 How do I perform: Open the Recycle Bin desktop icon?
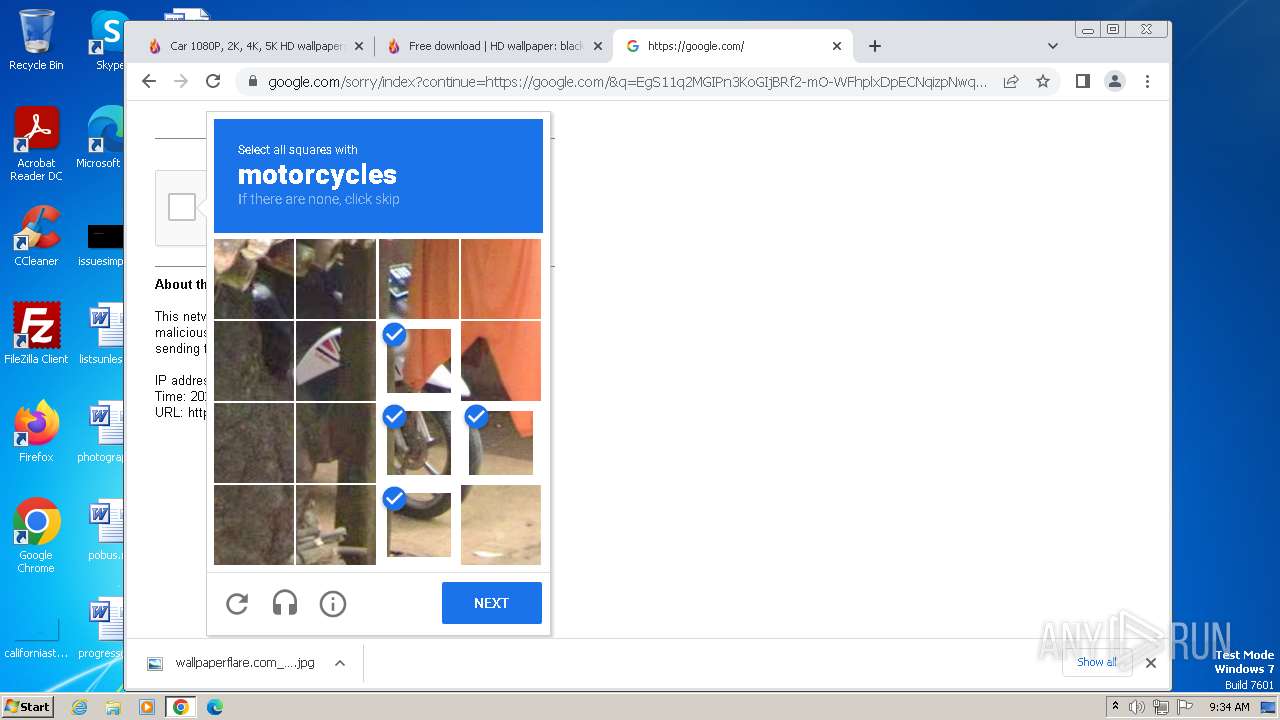click(36, 40)
